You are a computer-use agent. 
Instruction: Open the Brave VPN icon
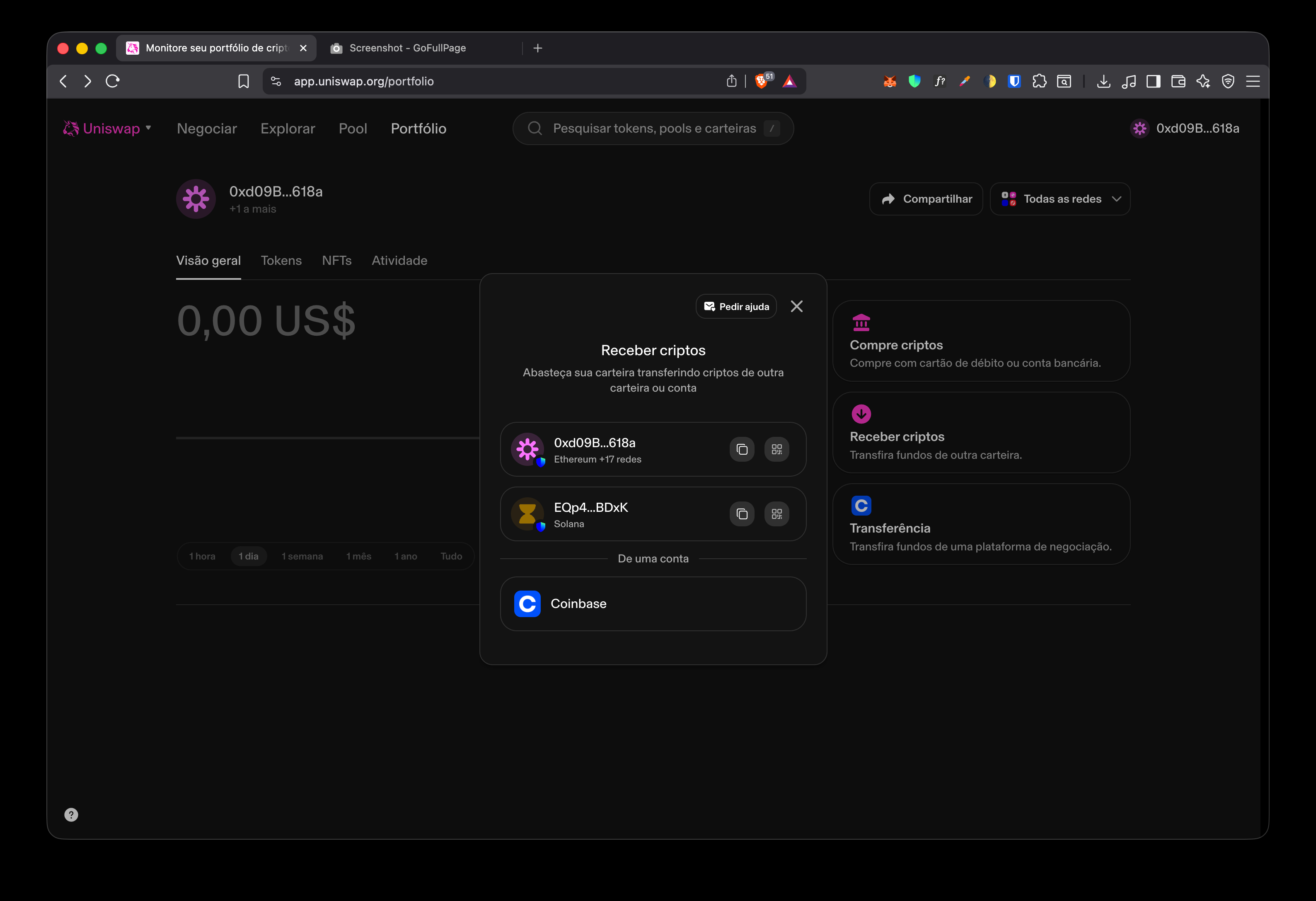pyautogui.click(x=1228, y=82)
